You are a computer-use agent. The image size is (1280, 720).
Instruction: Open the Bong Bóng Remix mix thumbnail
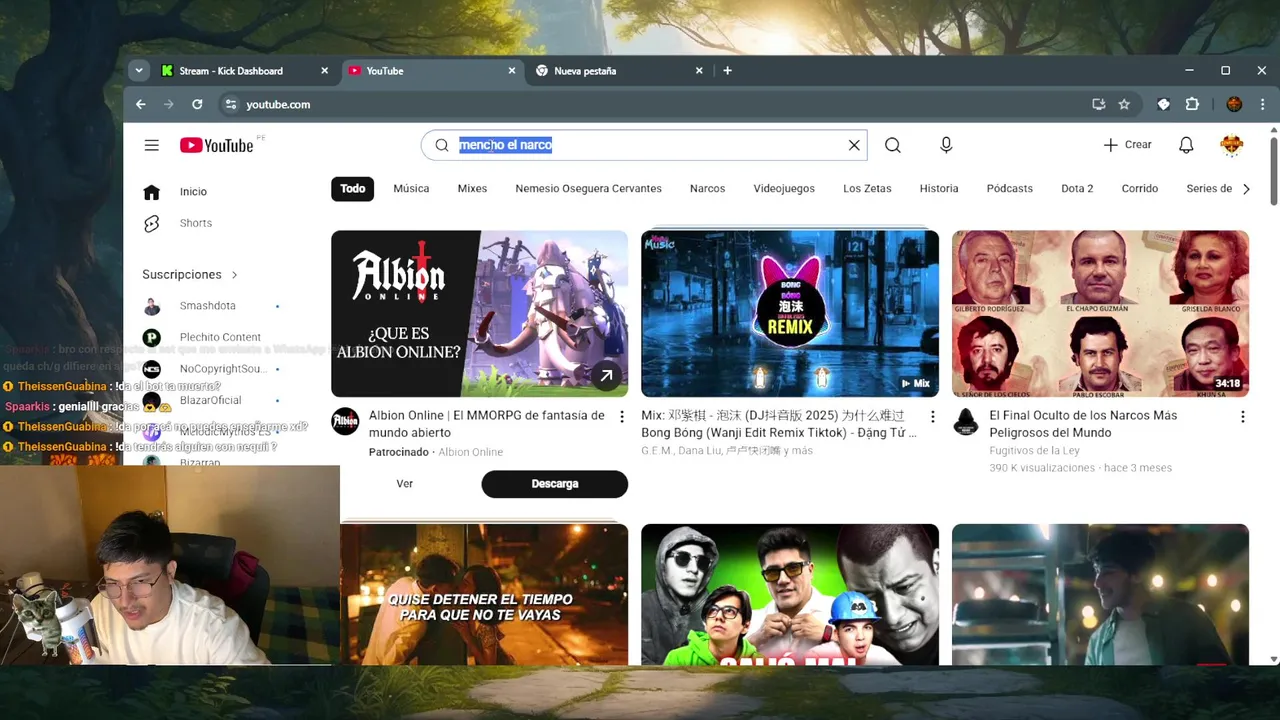point(790,314)
